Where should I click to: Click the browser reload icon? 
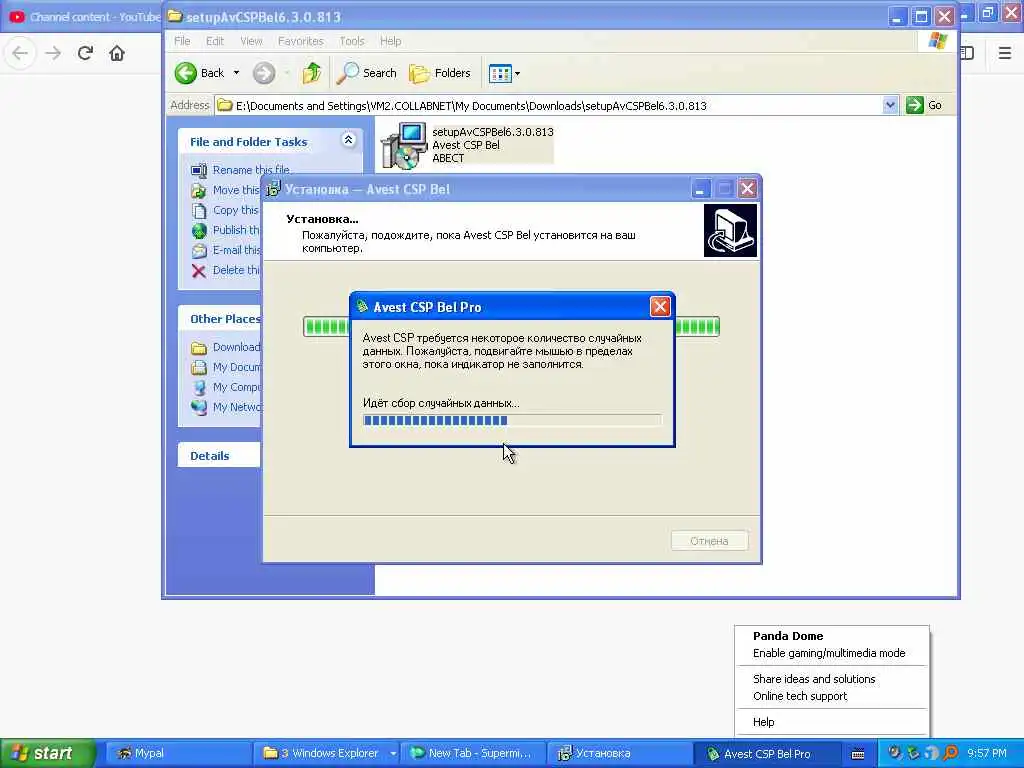(x=85, y=53)
